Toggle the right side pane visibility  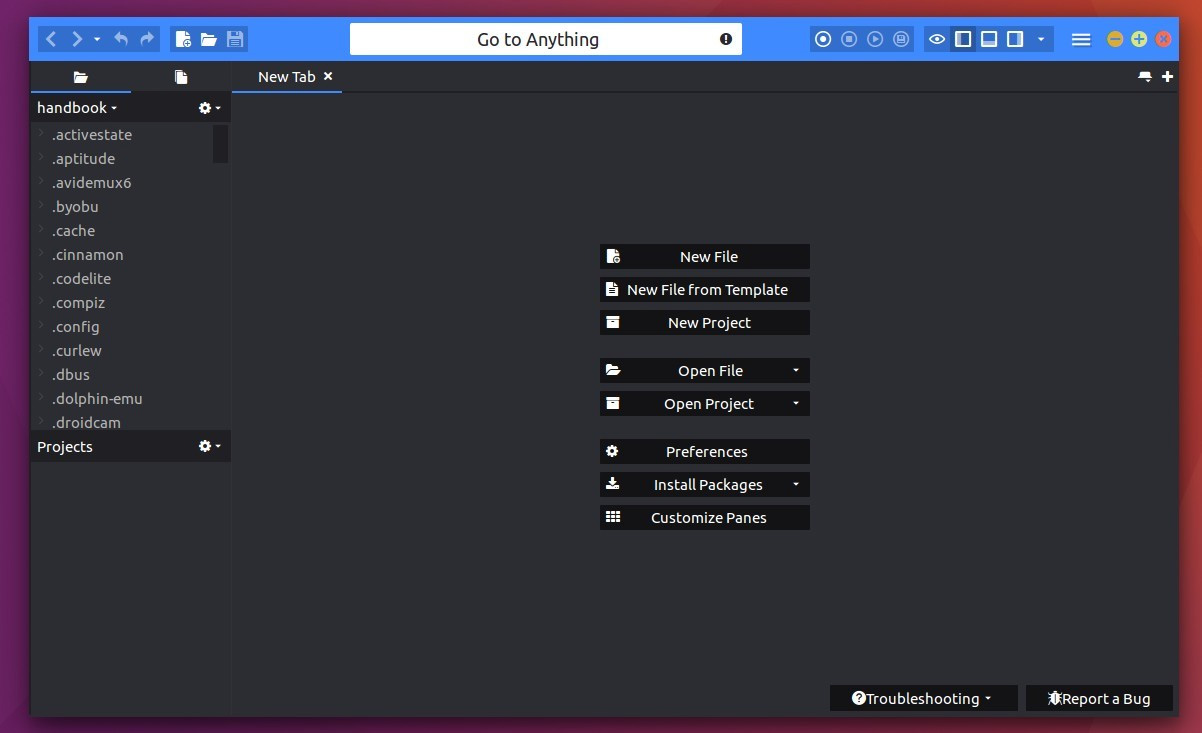click(x=1015, y=39)
